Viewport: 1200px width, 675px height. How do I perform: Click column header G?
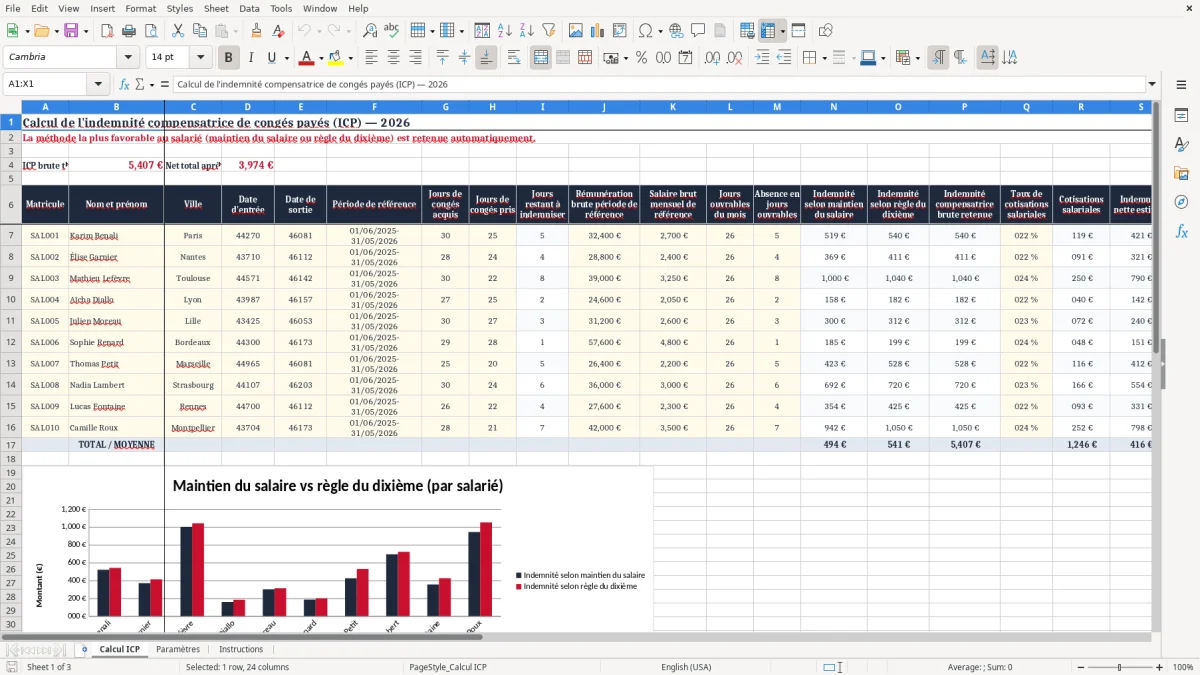pyautogui.click(x=445, y=107)
